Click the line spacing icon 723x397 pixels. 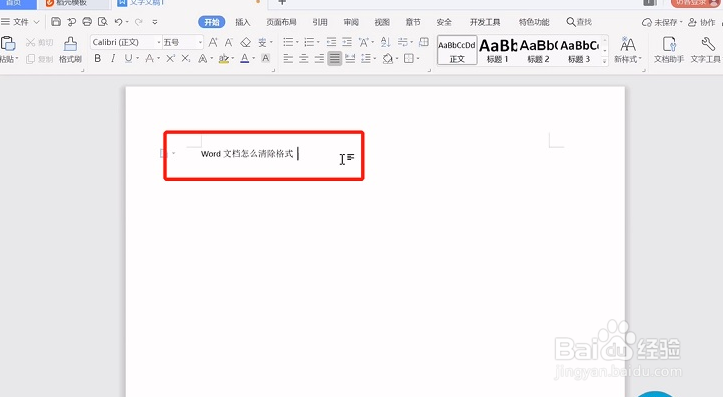pyautogui.click(x=366, y=59)
